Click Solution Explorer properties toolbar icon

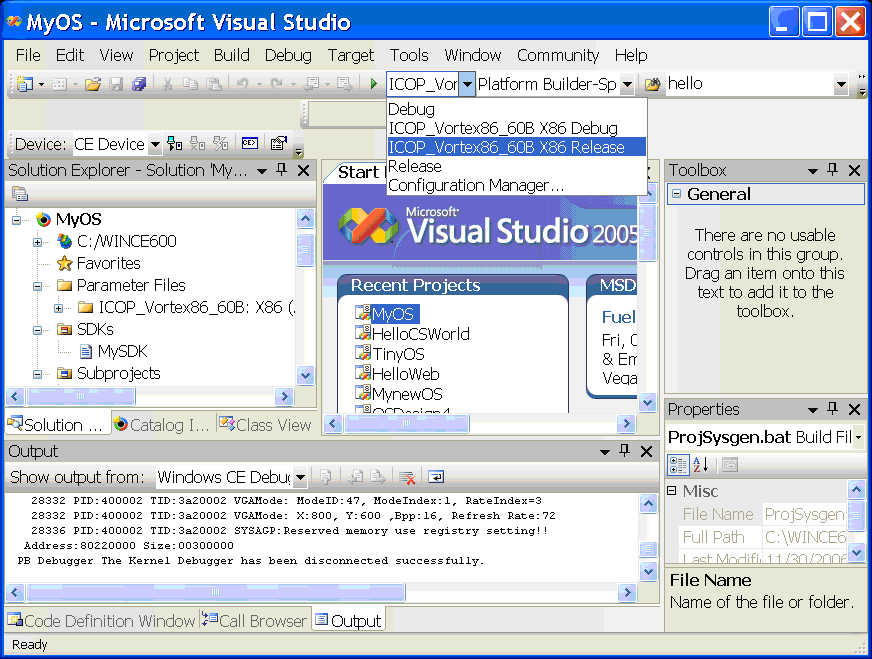[x=20, y=194]
